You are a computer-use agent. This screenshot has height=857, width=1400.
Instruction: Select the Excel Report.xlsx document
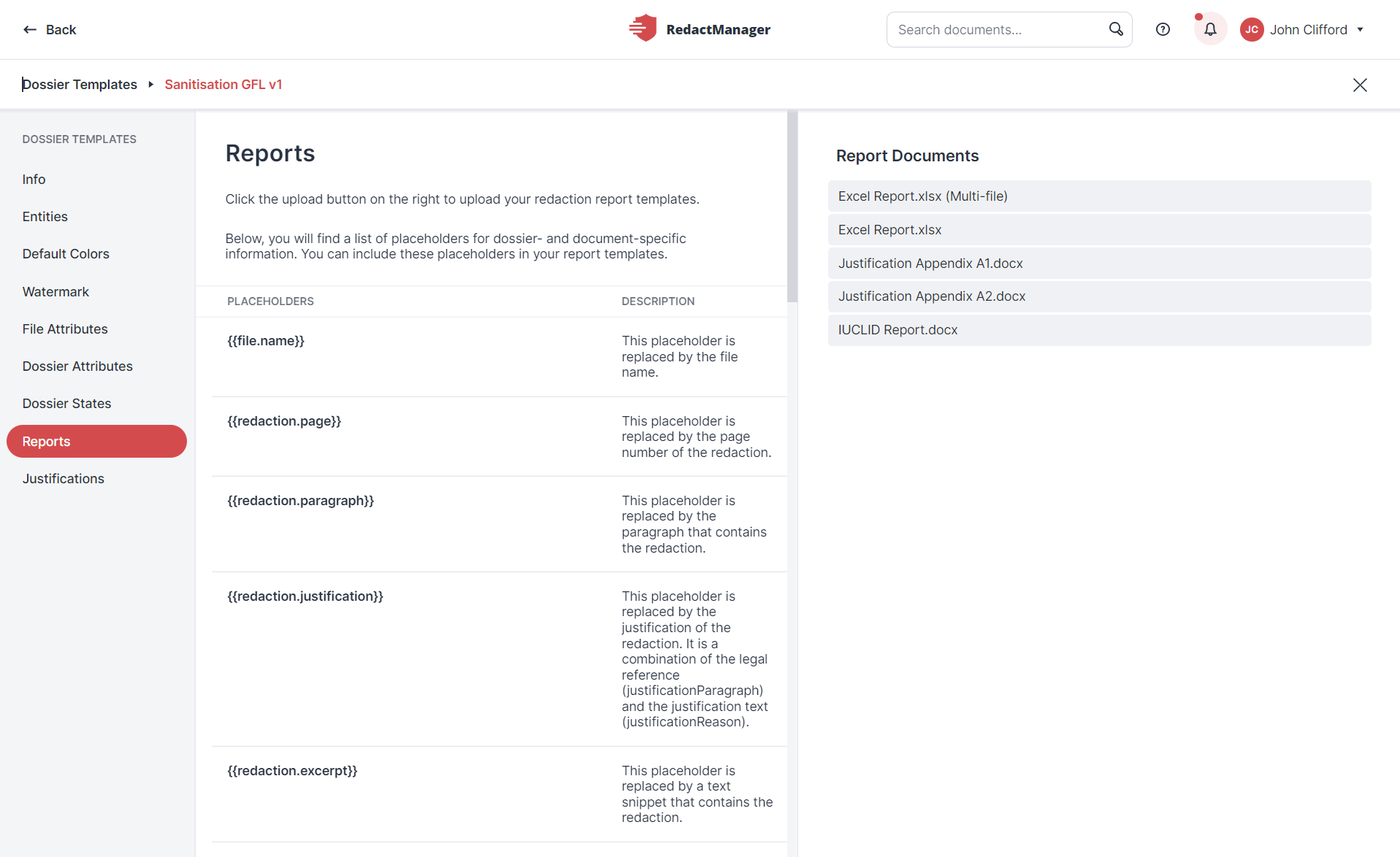(x=1099, y=230)
